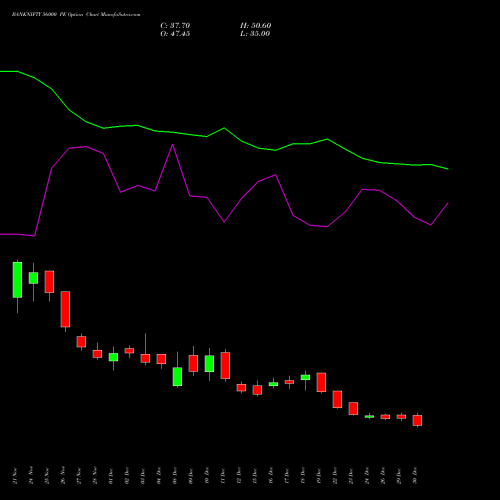Select the opening price value O: 47.45
The image size is (500, 500).
pos(175,34)
